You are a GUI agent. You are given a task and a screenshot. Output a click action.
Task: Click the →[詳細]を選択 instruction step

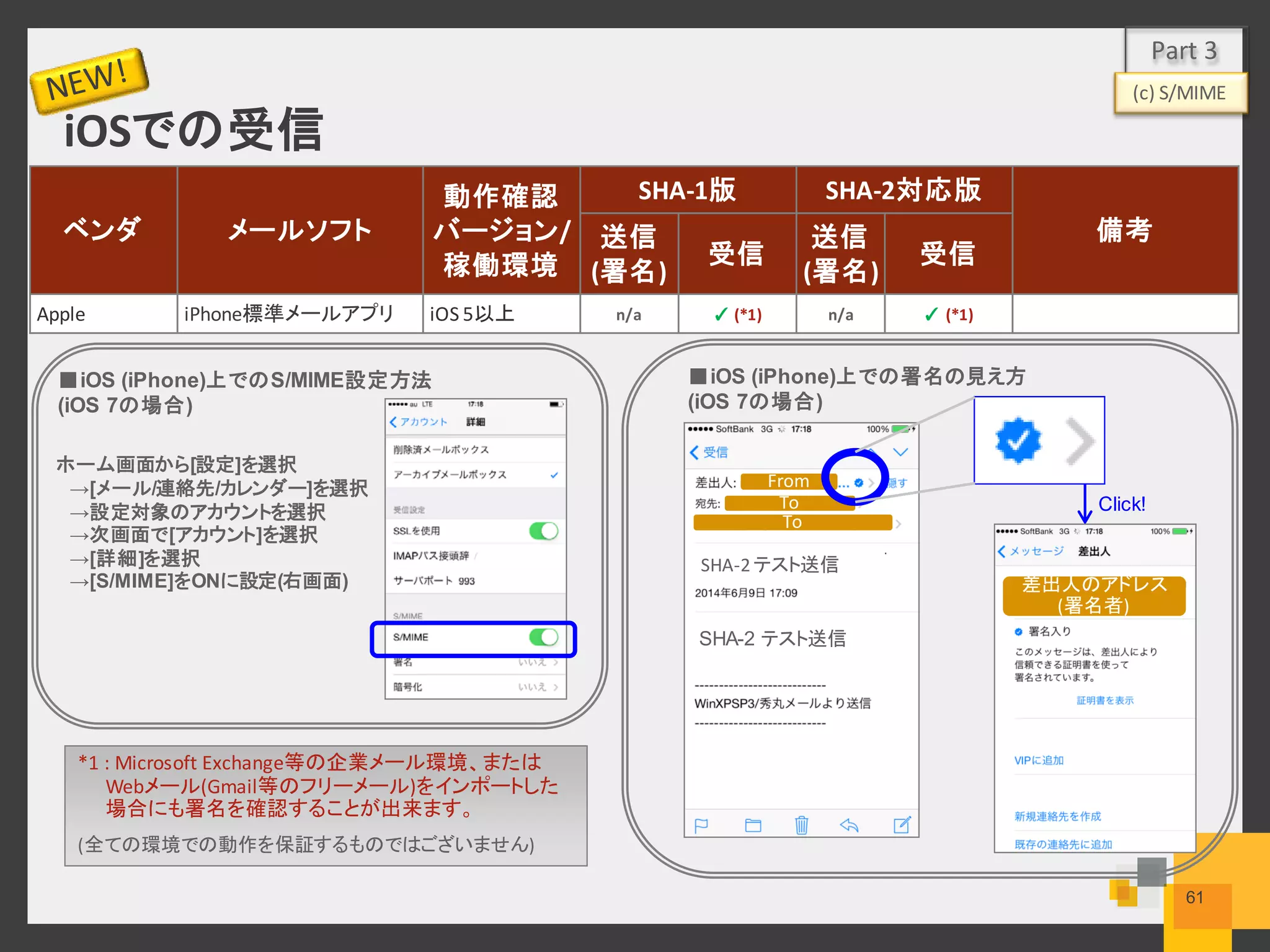(x=135, y=558)
